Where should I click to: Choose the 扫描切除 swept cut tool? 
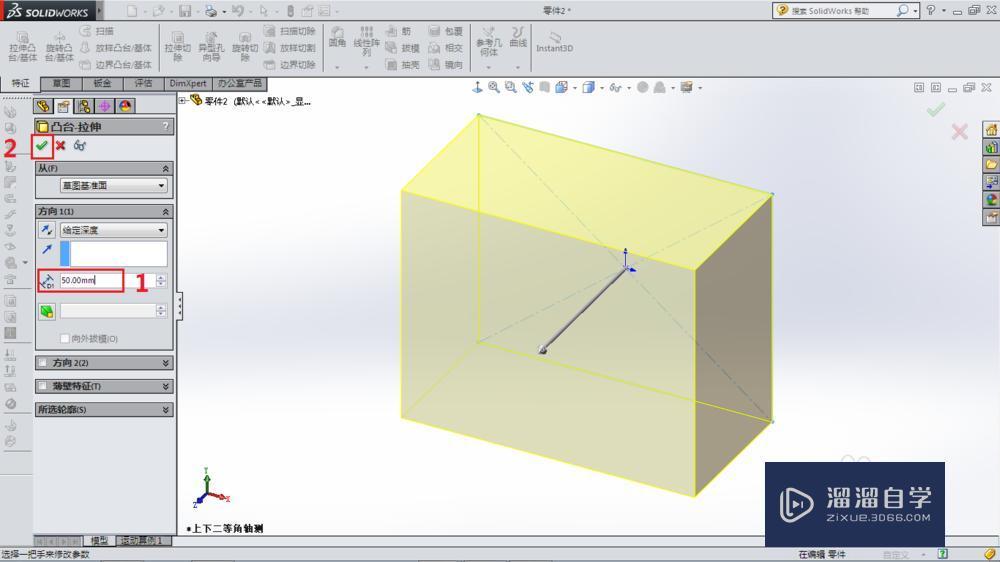(290, 31)
